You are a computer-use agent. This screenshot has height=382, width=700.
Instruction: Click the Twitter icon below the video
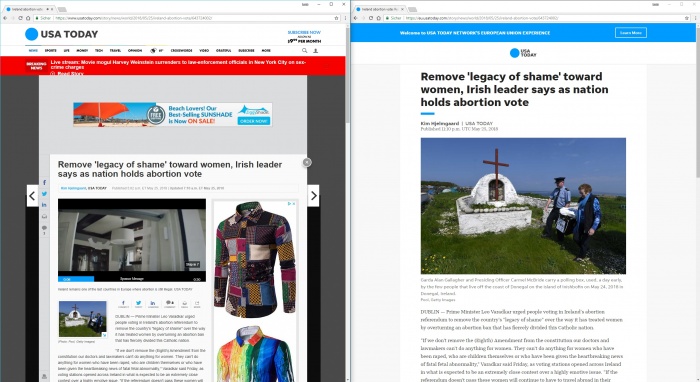pyautogui.click(x=138, y=304)
